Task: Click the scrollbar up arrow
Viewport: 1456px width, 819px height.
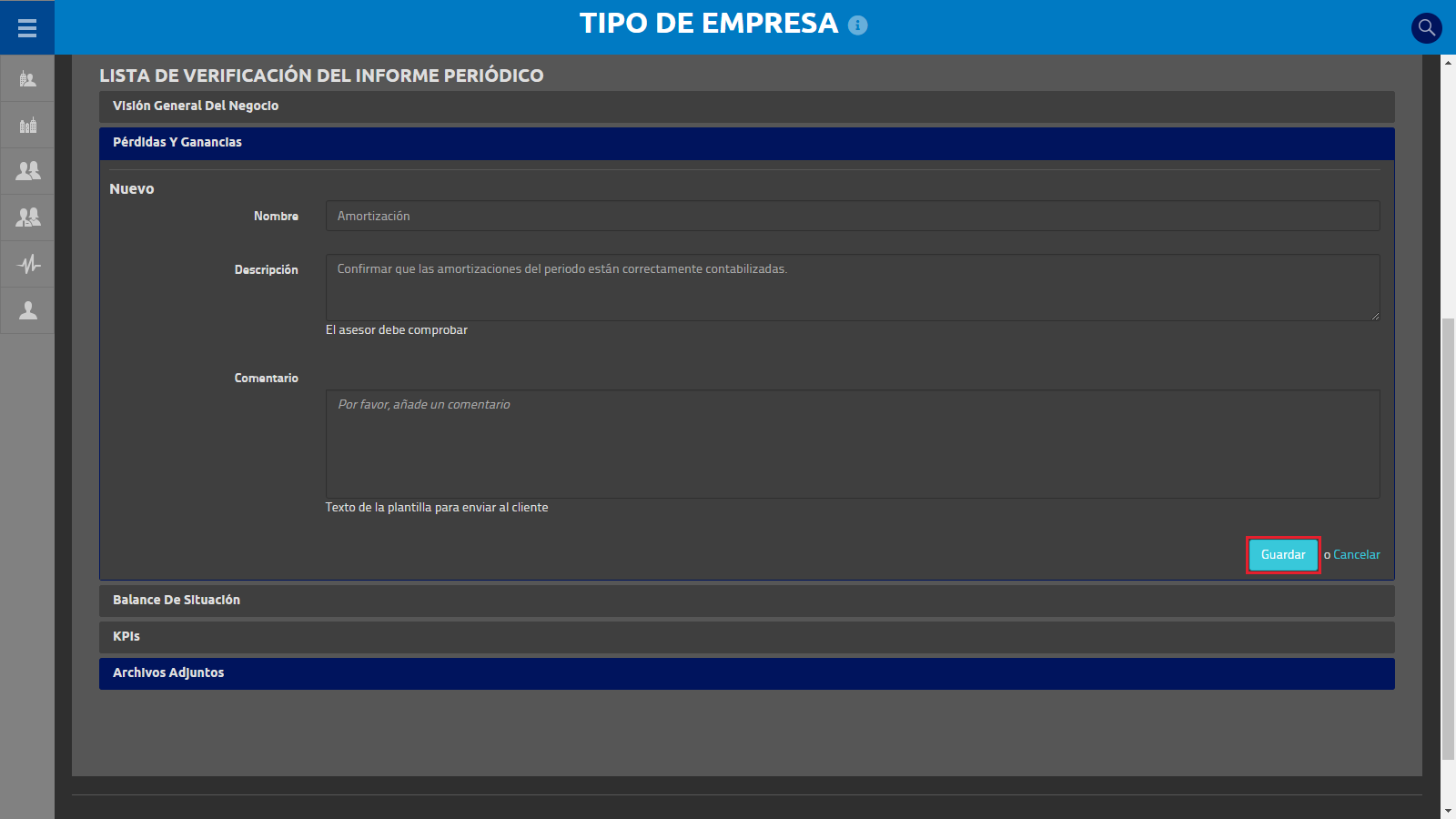Action: point(1448,62)
